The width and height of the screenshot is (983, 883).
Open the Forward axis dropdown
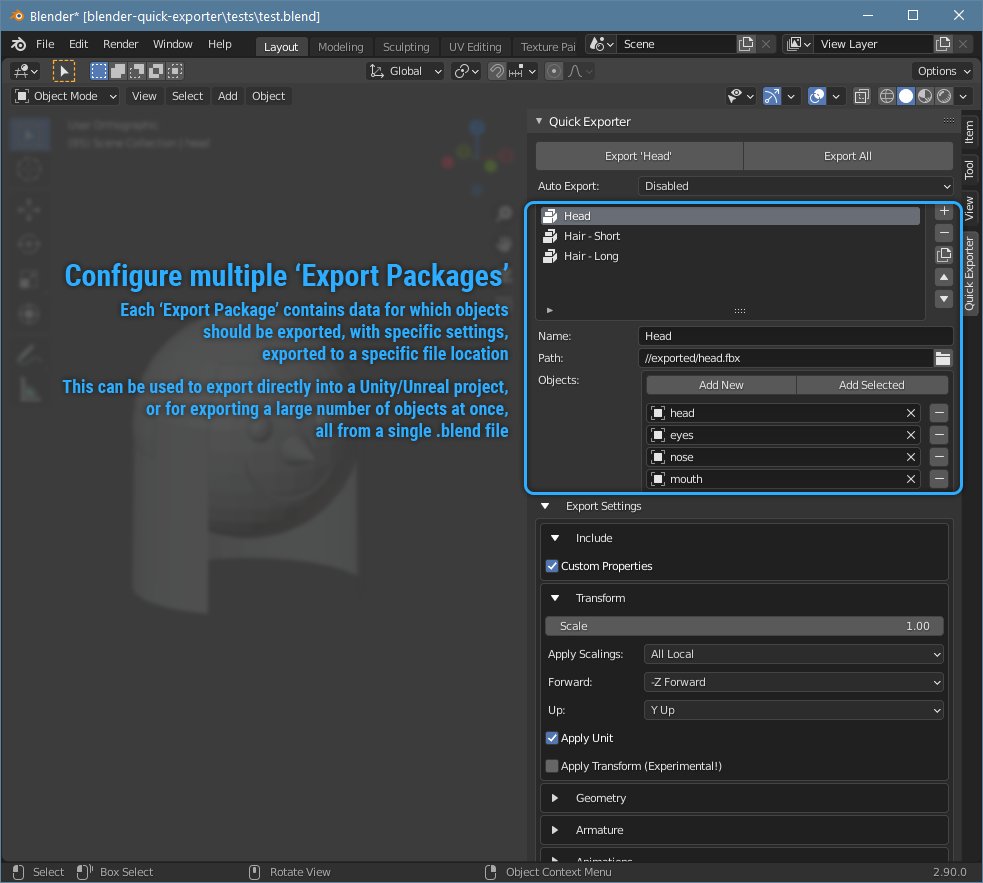793,682
